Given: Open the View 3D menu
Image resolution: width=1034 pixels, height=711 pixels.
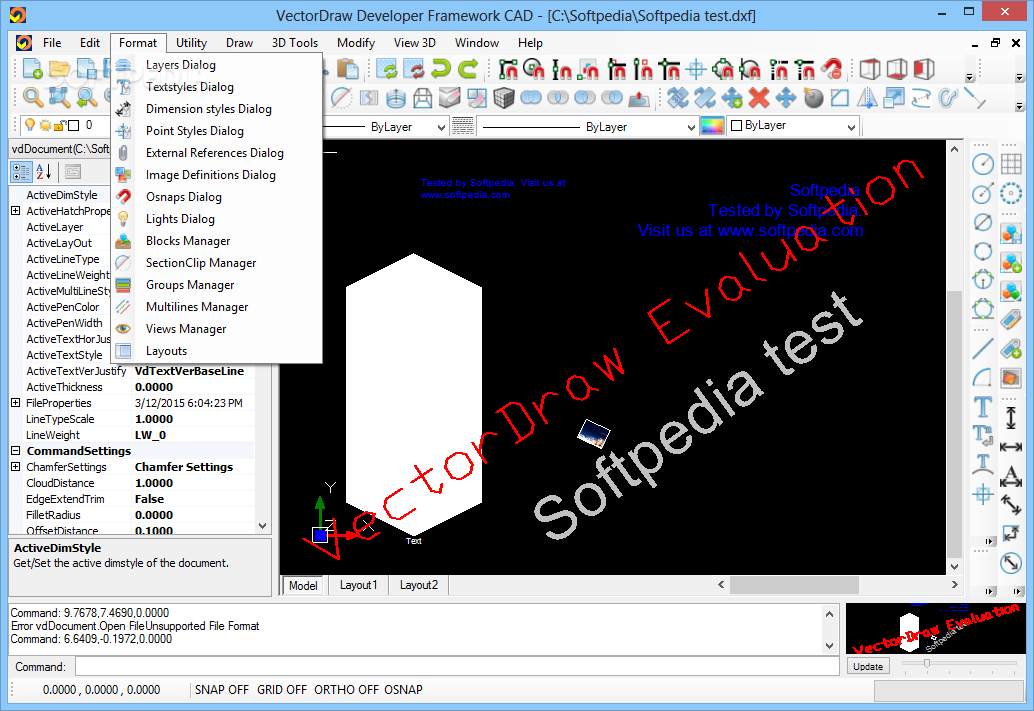Looking at the screenshot, I should [415, 43].
